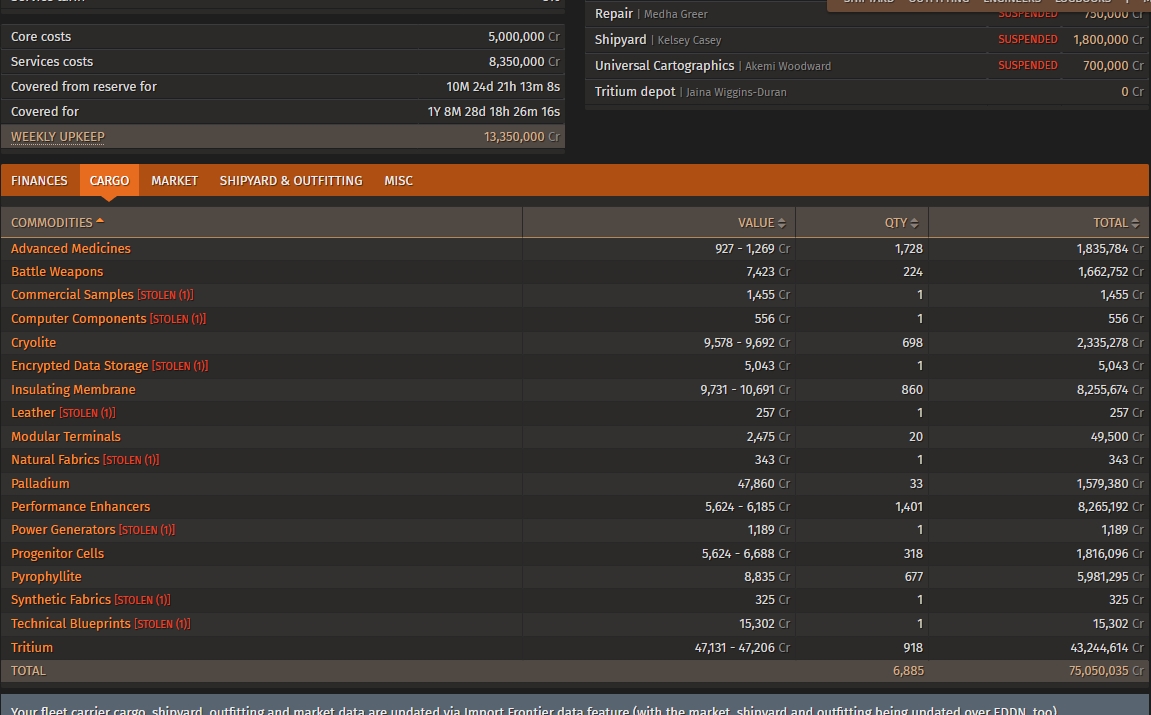The width and height of the screenshot is (1151, 715).
Task: Open Commercial Samples commodity link
Action: pos(72,294)
